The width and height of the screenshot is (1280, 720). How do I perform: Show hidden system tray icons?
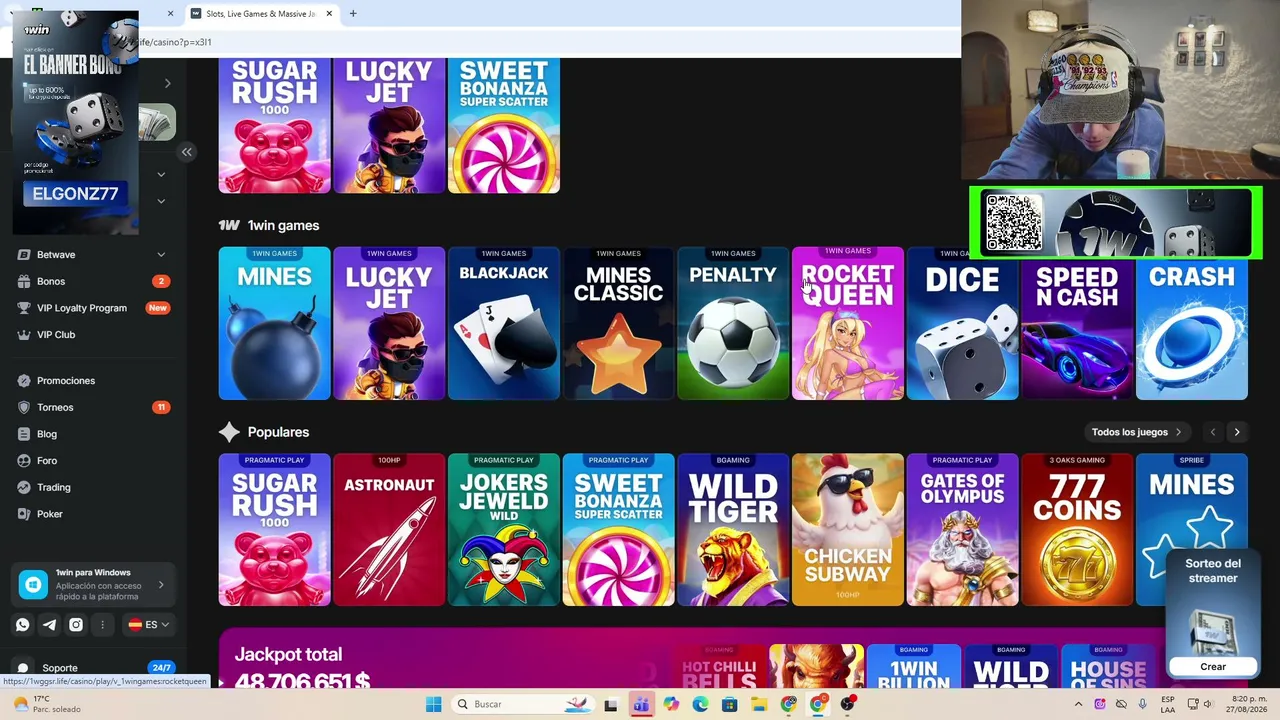[1078, 704]
